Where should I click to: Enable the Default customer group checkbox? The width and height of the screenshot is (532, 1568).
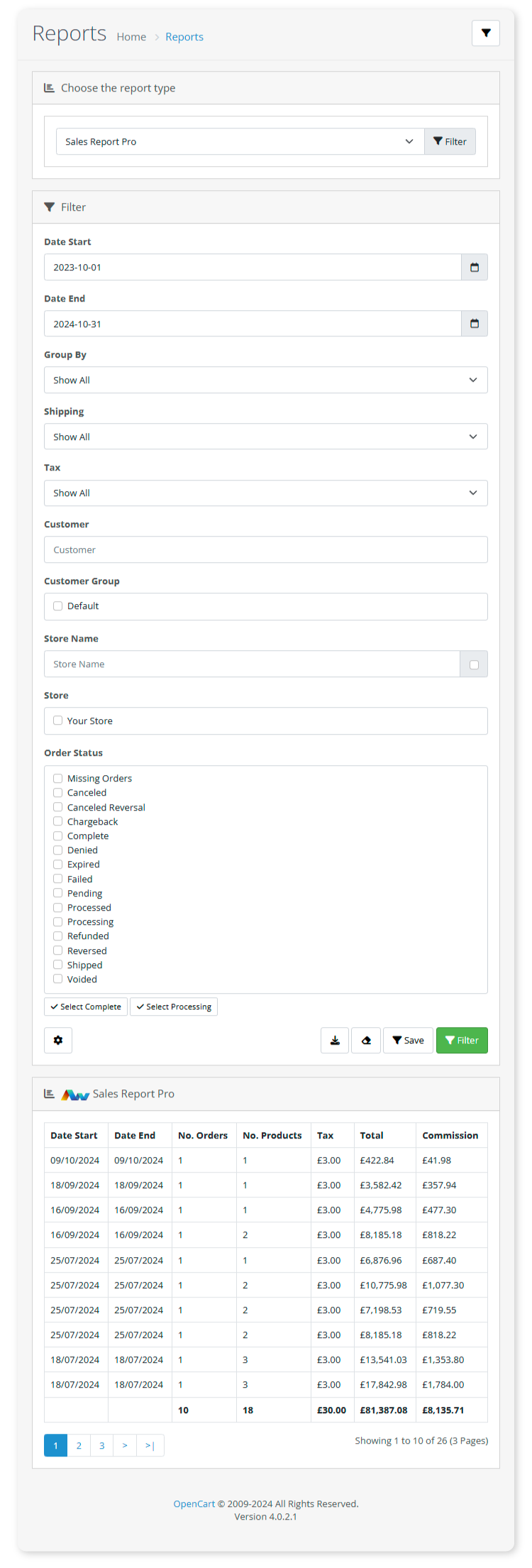click(58, 606)
